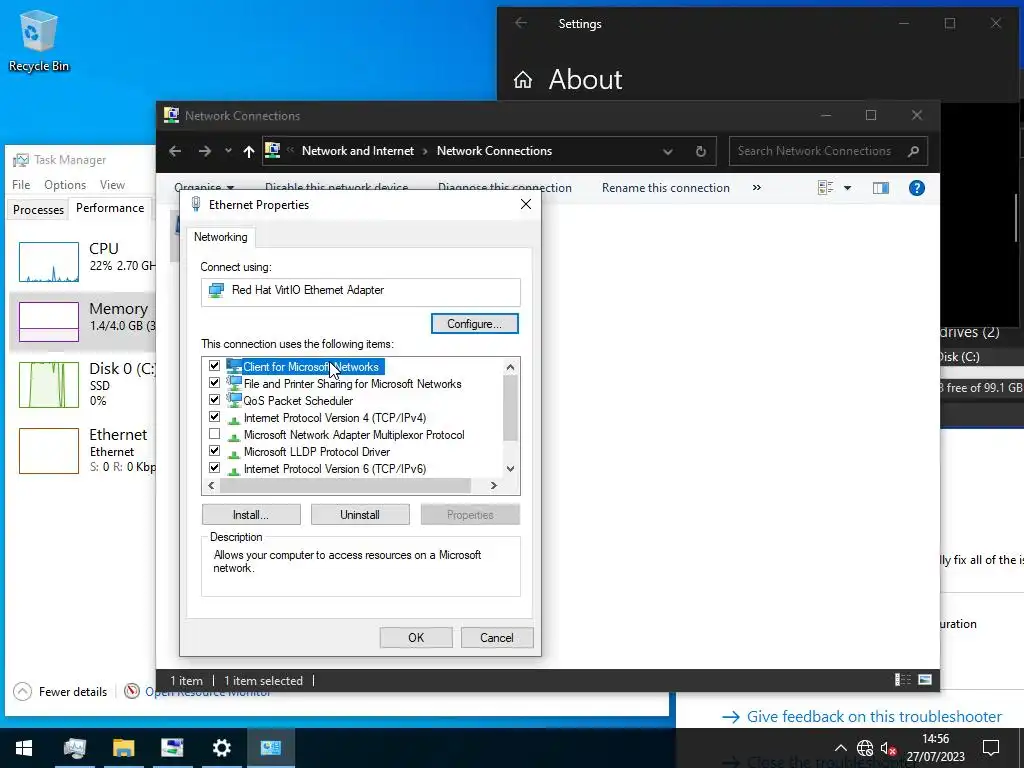
Task: Cancel the Ethernet Properties dialog
Action: click(497, 637)
